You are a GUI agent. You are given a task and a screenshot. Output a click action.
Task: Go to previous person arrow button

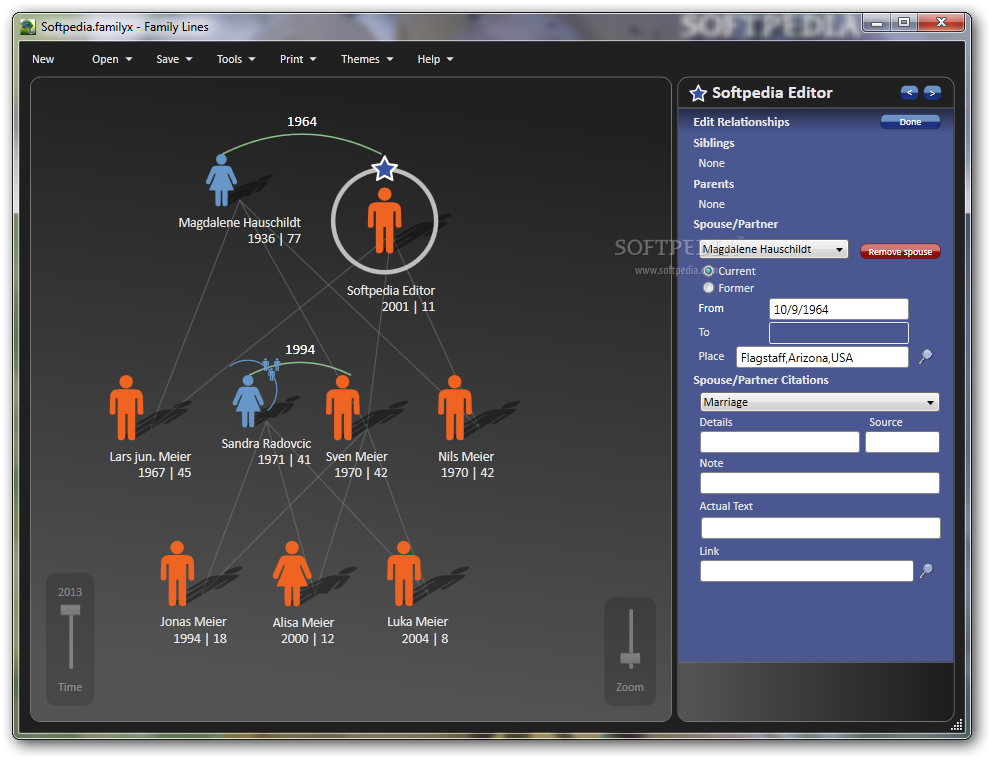click(909, 93)
